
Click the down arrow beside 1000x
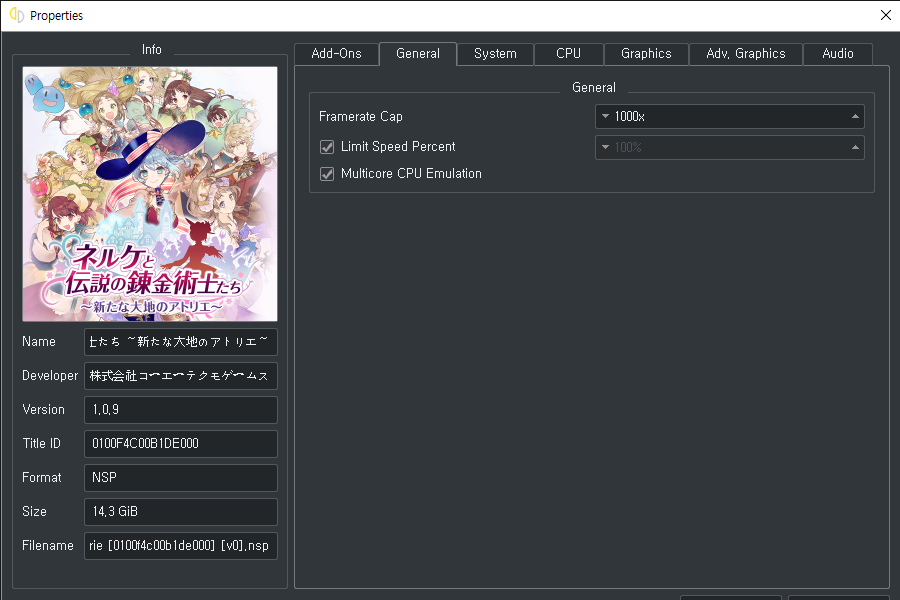coord(605,117)
